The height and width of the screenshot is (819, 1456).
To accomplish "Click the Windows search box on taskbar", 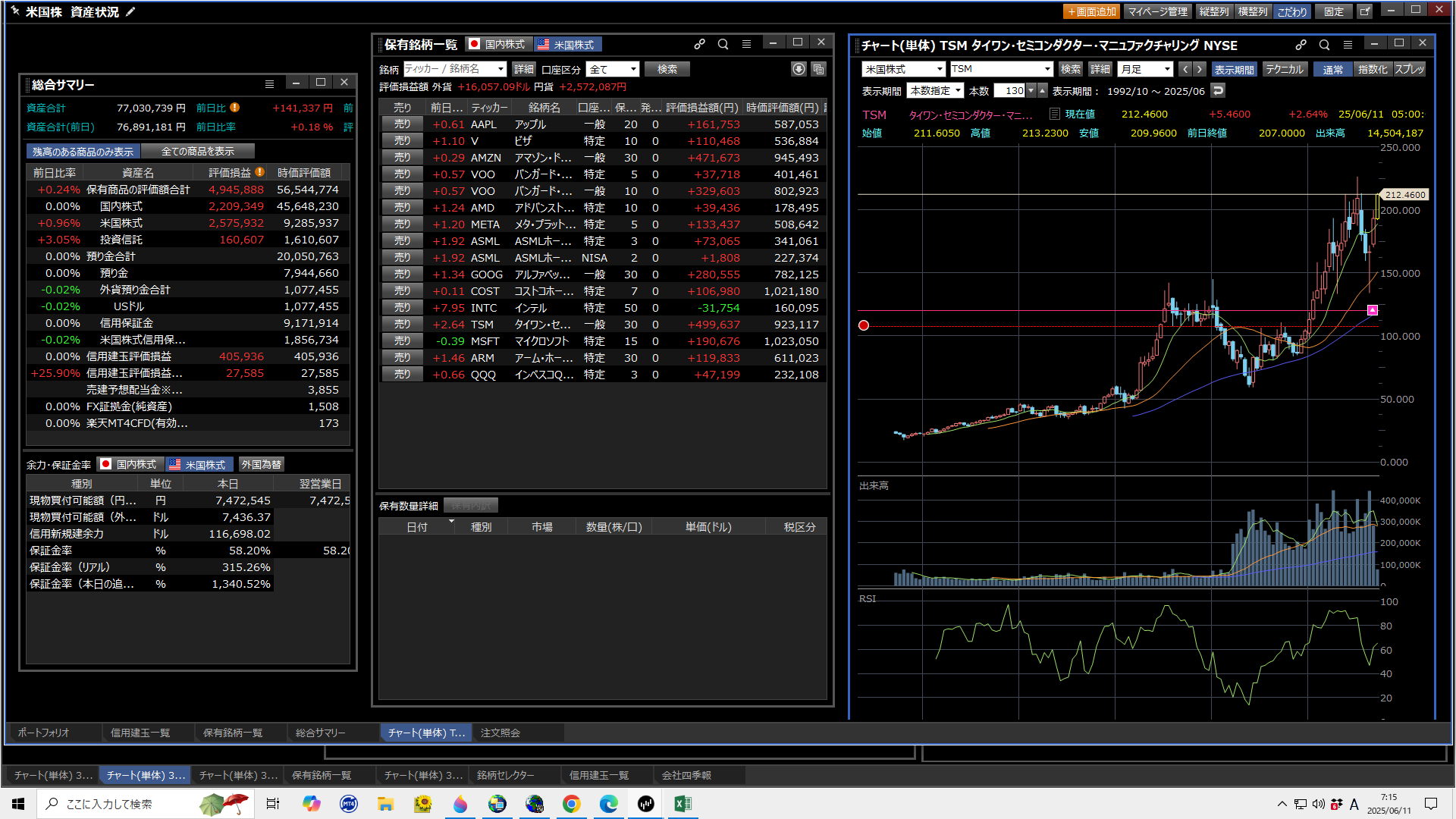I will 146,804.
